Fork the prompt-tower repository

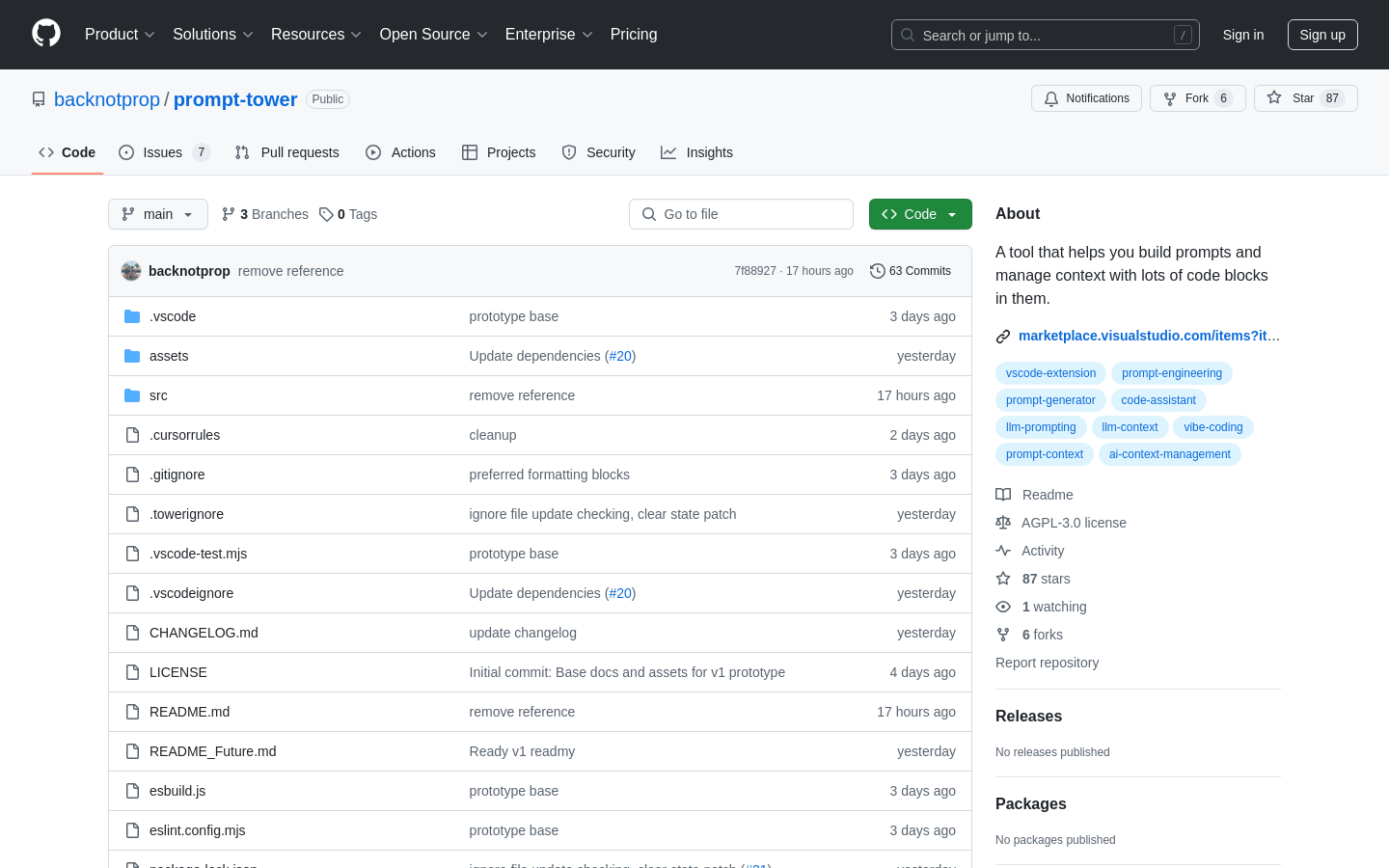[x=1197, y=98]
